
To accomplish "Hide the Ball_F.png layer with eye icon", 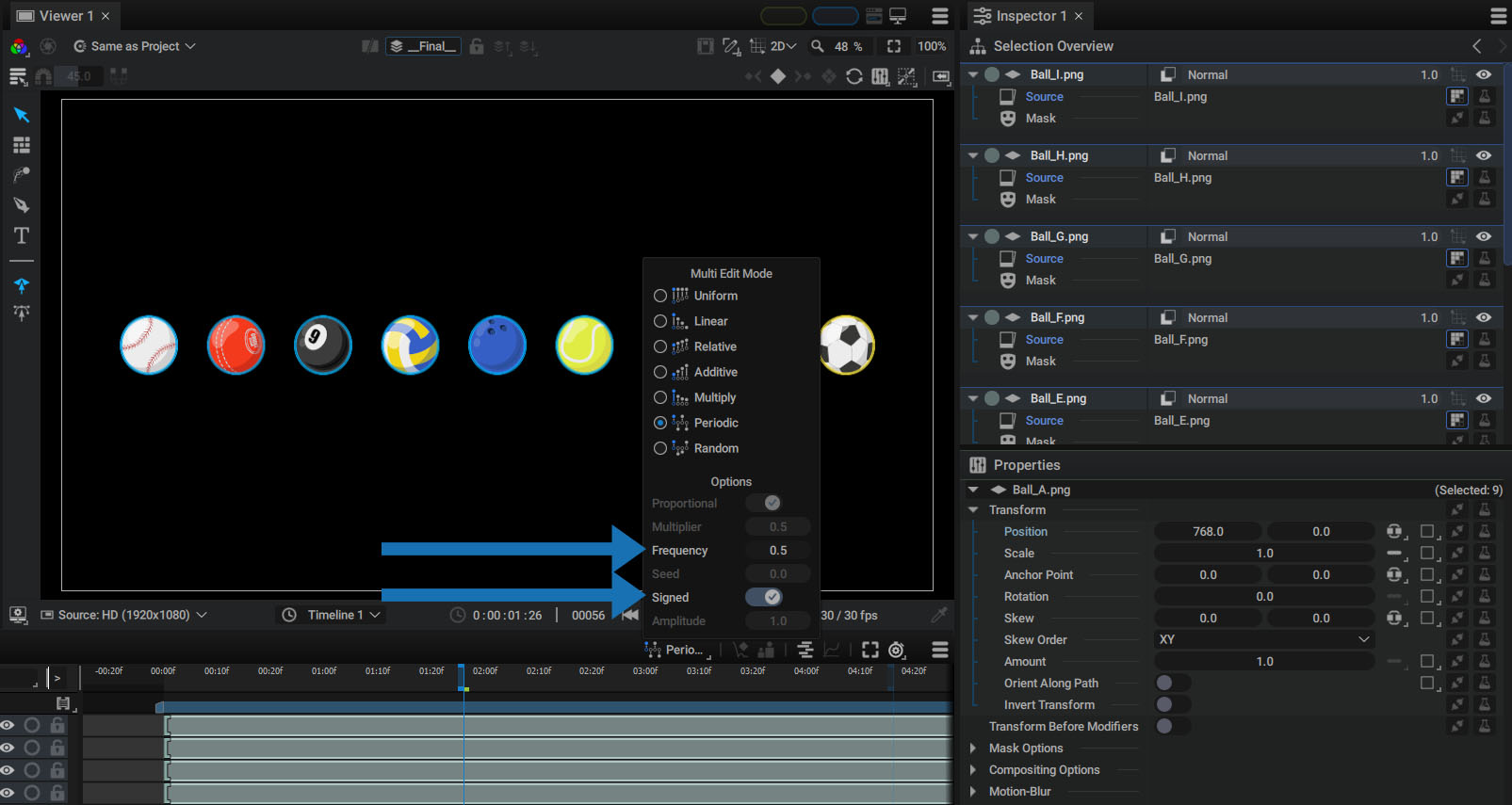I will pos(1484,317).
